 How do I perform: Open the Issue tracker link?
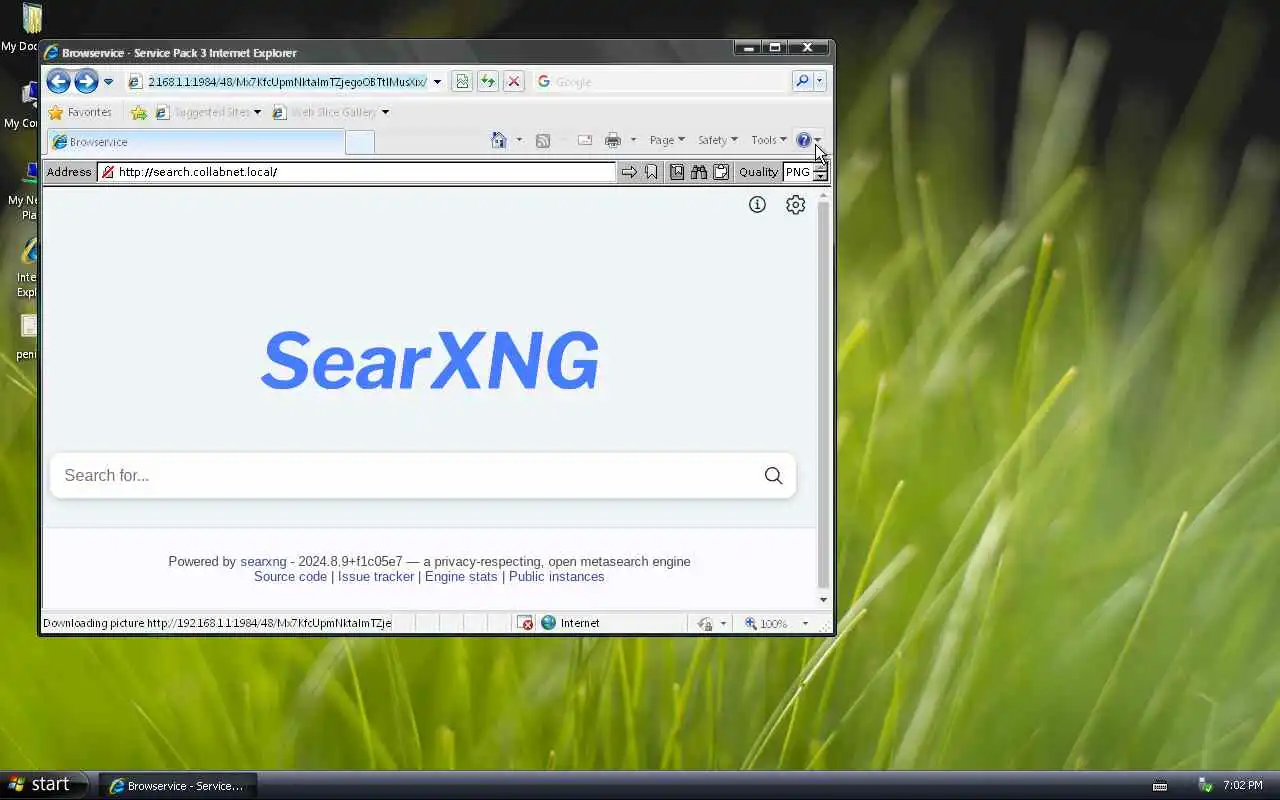click(x=376, y=576)
